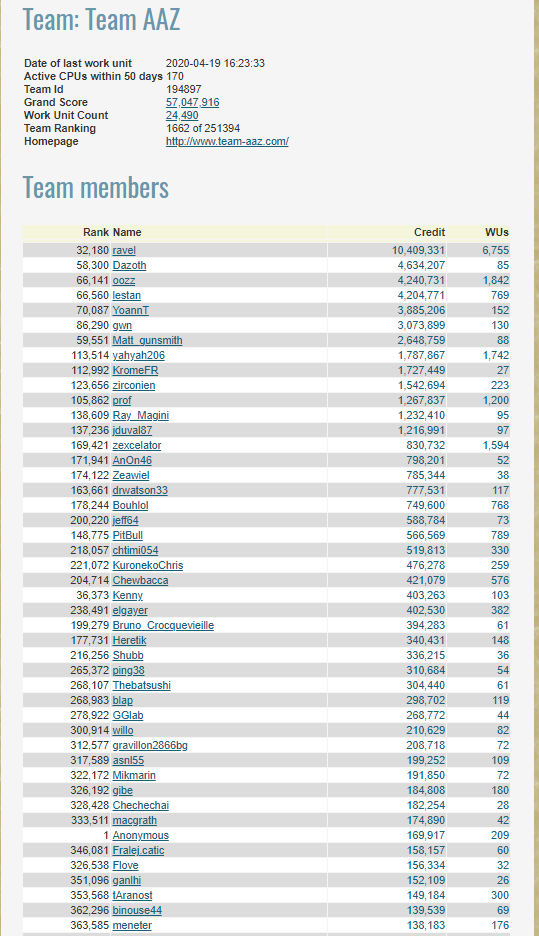This screenshot has width=539, height=936.
Task: Open Kenny's member page
Action: 128,595
